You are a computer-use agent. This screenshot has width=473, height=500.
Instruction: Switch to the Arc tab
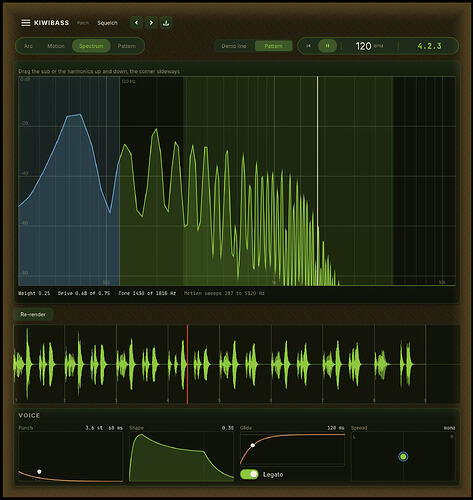click(x=28, y=46)
